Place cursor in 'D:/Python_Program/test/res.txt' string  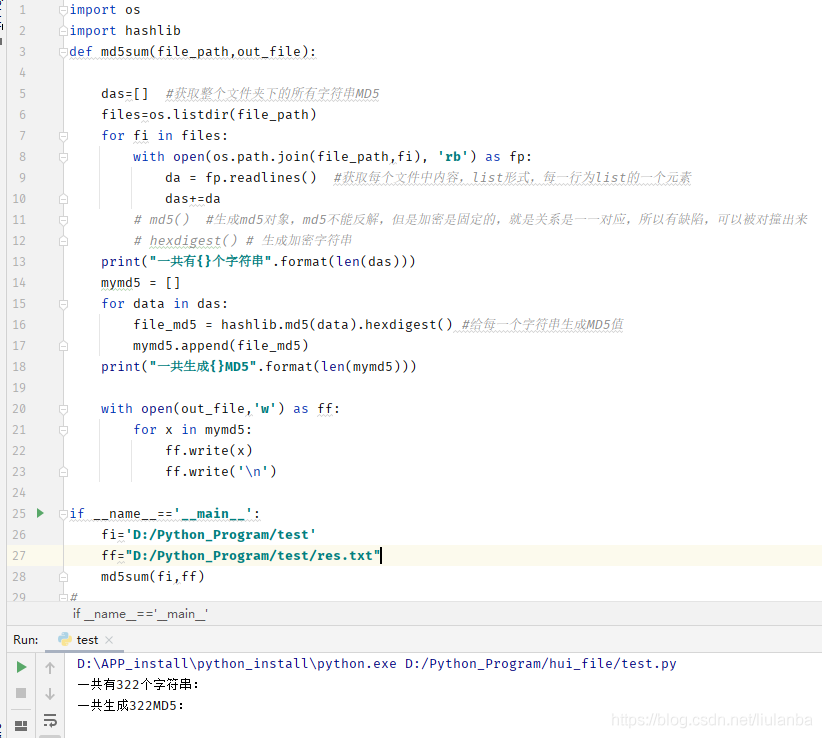[253, 556]
